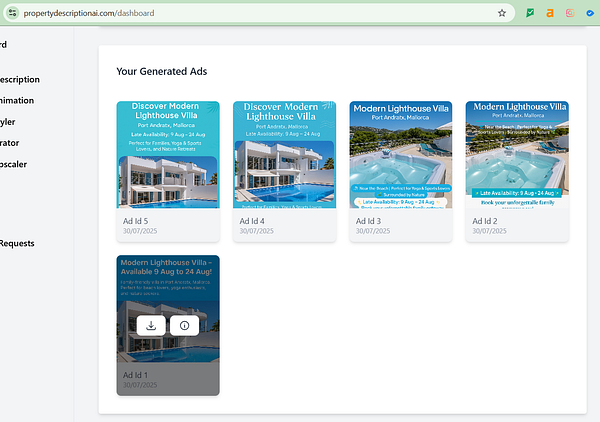This screenshot has width=600, height=422.
Task: Open the blue checkmark browser extension
Action: (x=590, y=13)
